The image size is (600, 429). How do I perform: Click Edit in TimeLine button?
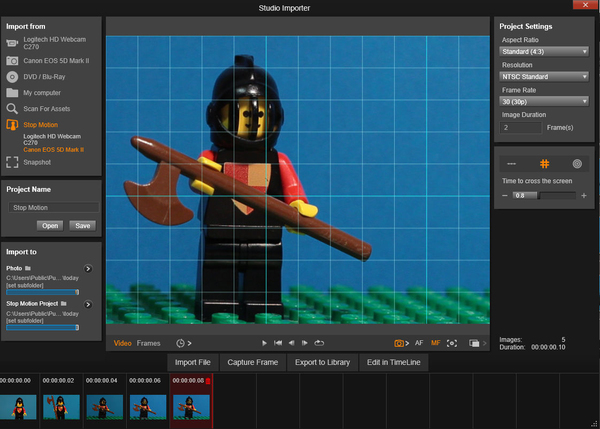click(393, 362)
